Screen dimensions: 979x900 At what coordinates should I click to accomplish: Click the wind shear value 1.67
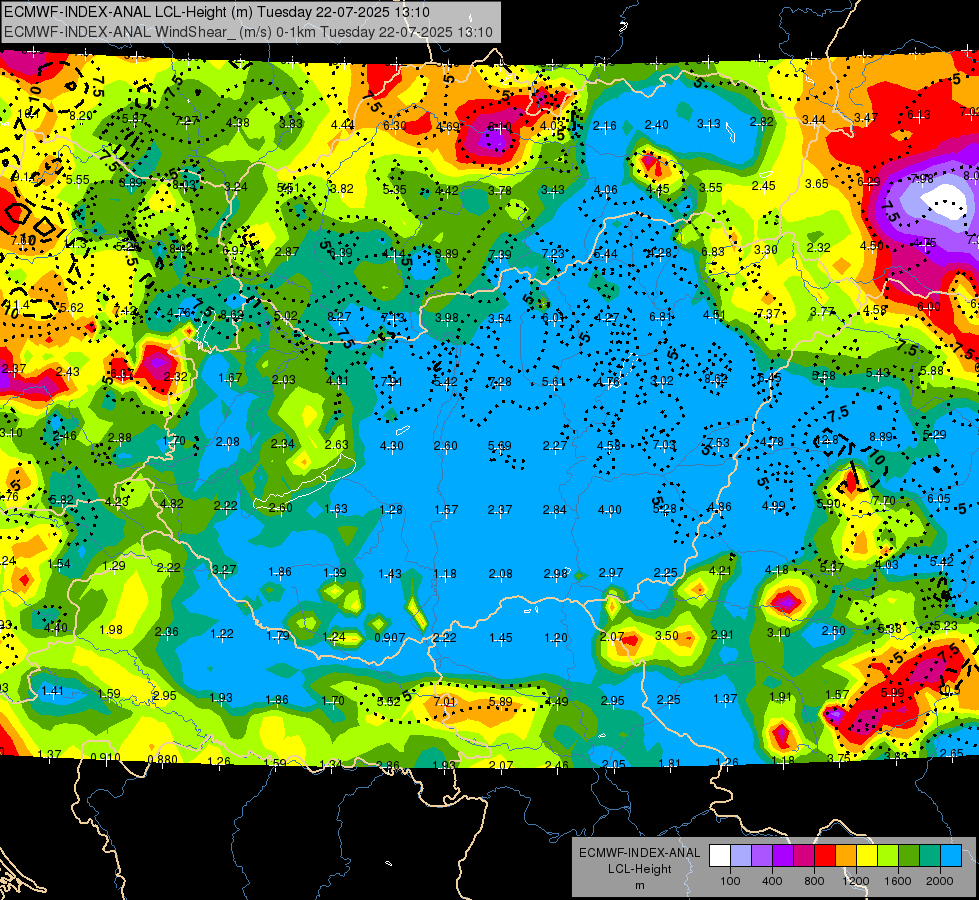230,378
